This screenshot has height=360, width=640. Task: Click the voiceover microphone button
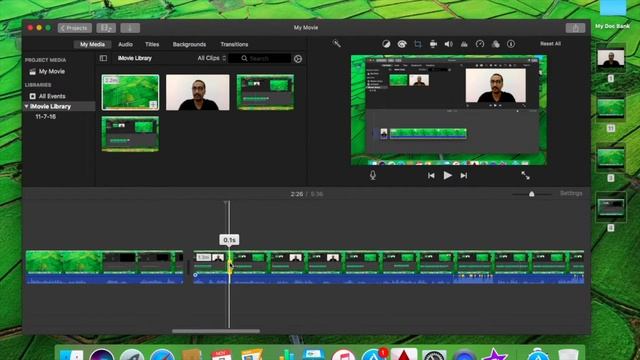click(373, 176)
